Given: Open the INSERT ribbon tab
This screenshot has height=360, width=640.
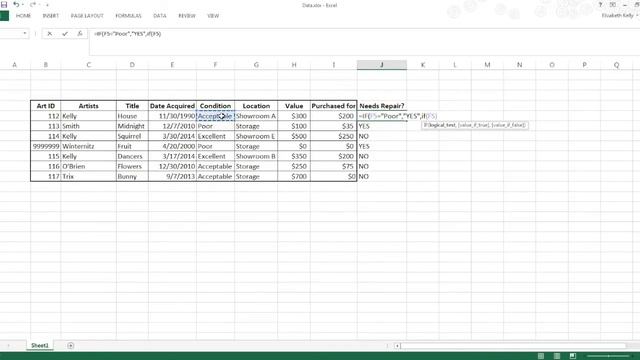Looking at the screenshot, I should coord(51,16).
